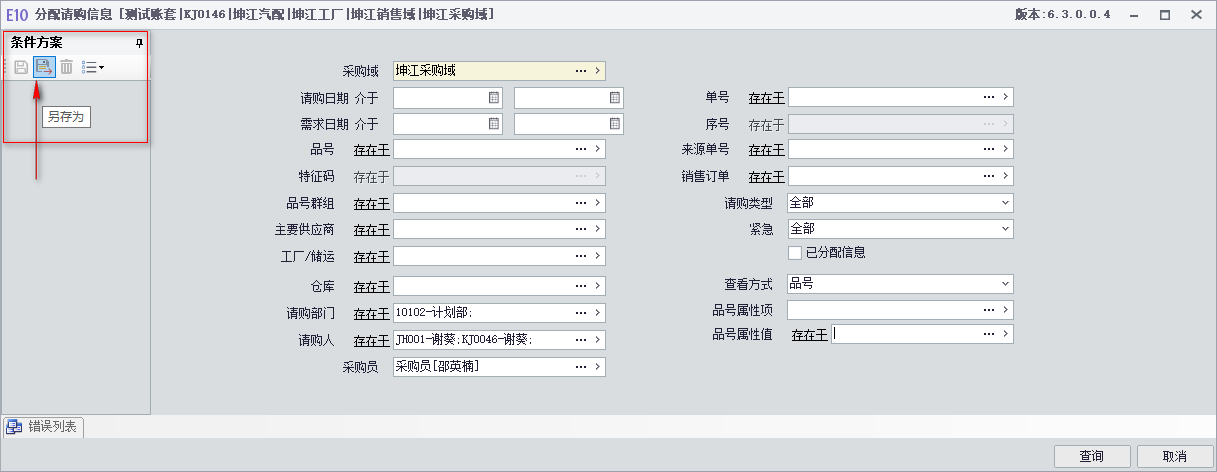The image size is (1217, 472).
Task: Click the right arrow in 请购人 field
Action: click(598, 340)
